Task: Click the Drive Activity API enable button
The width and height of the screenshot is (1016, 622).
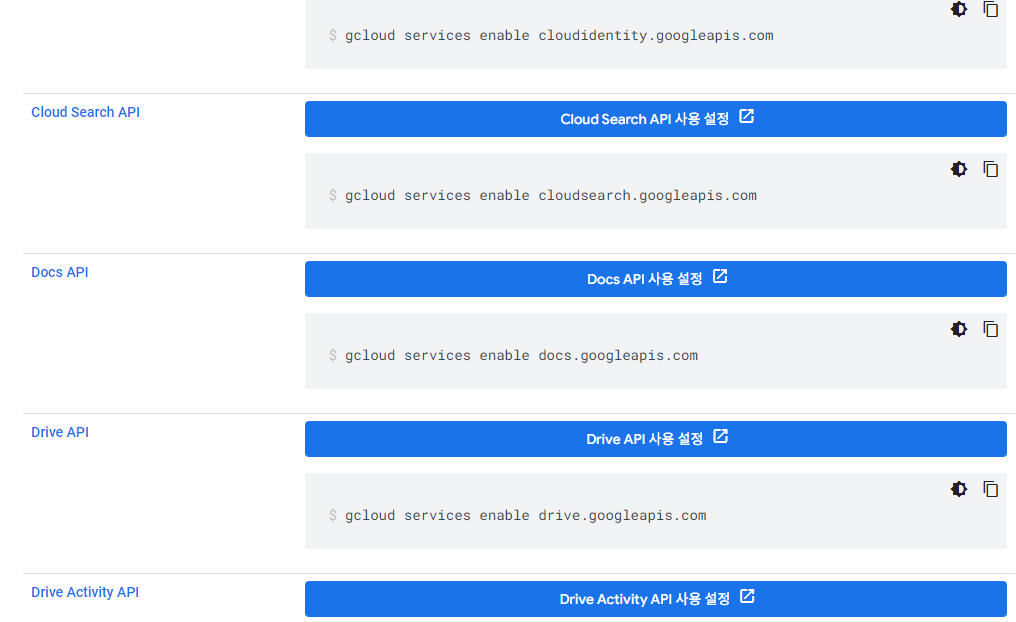Action: (645, 599)
